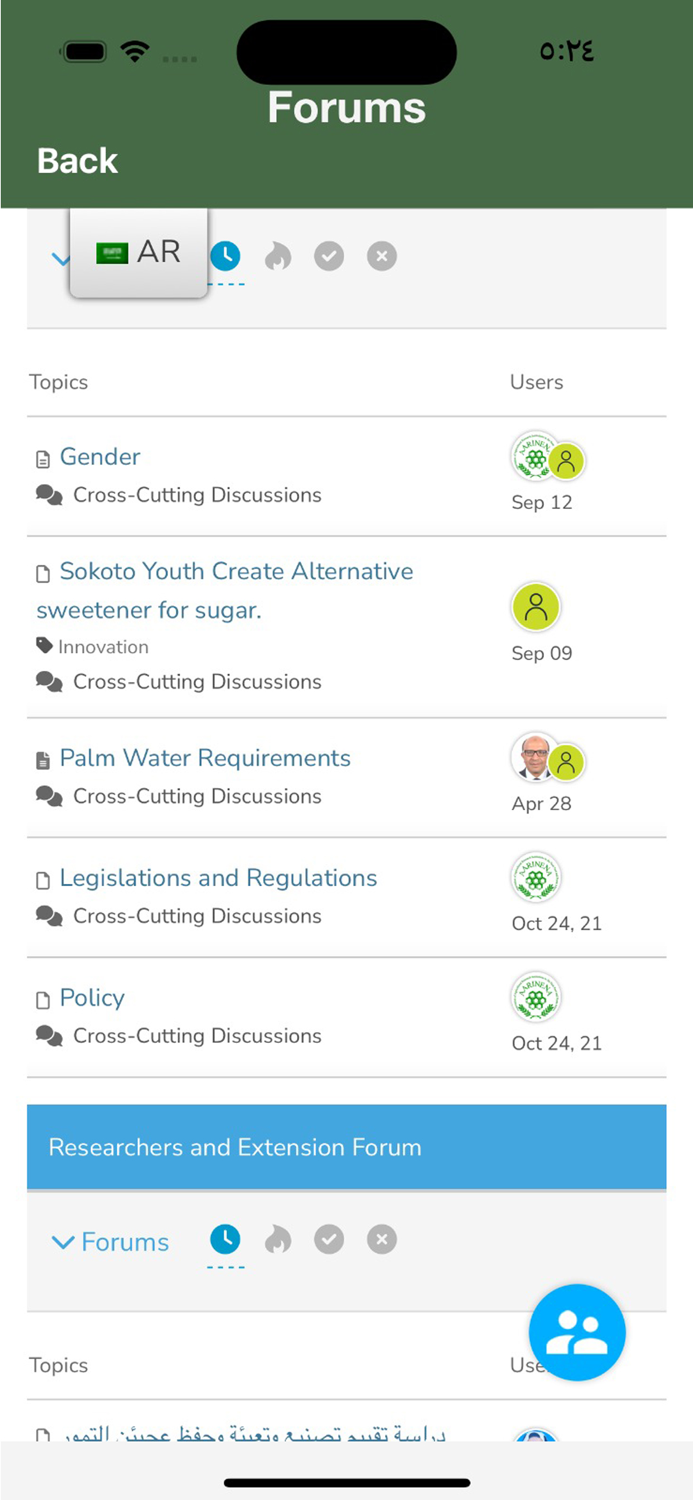This screenshot has height=1500, width=693.
Task: Open the blue users floating action button
Action: click(x=577, y=1332)
